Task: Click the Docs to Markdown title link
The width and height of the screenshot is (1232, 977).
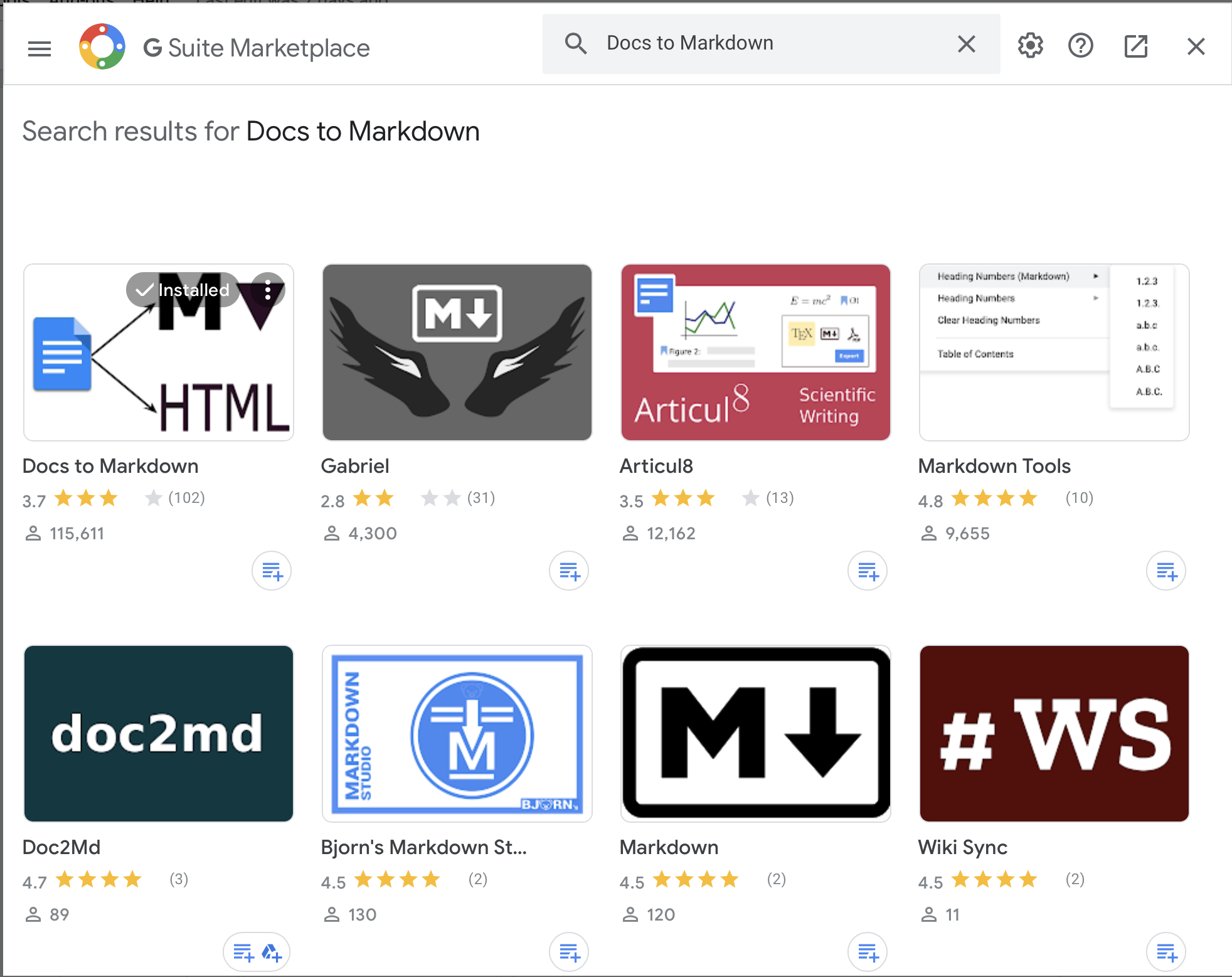Action: (110, 466)
